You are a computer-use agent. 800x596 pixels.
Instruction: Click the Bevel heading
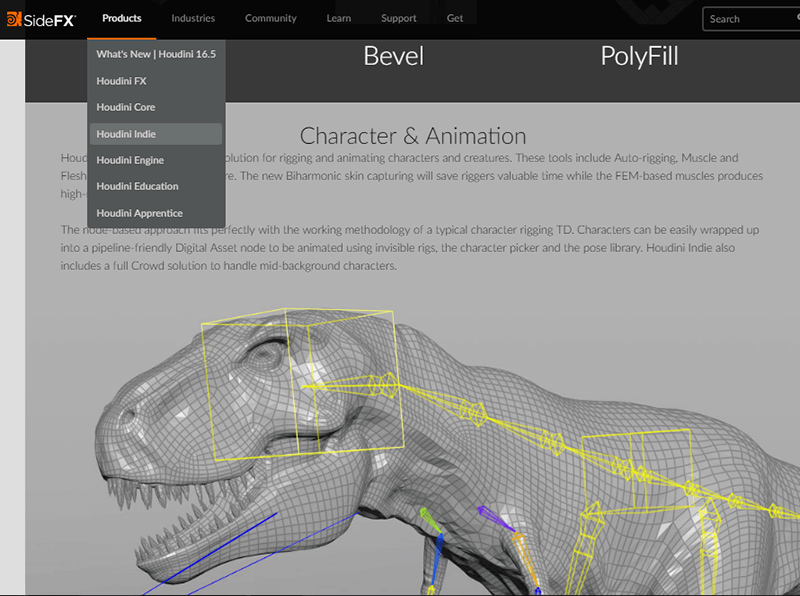coord(393,56)
